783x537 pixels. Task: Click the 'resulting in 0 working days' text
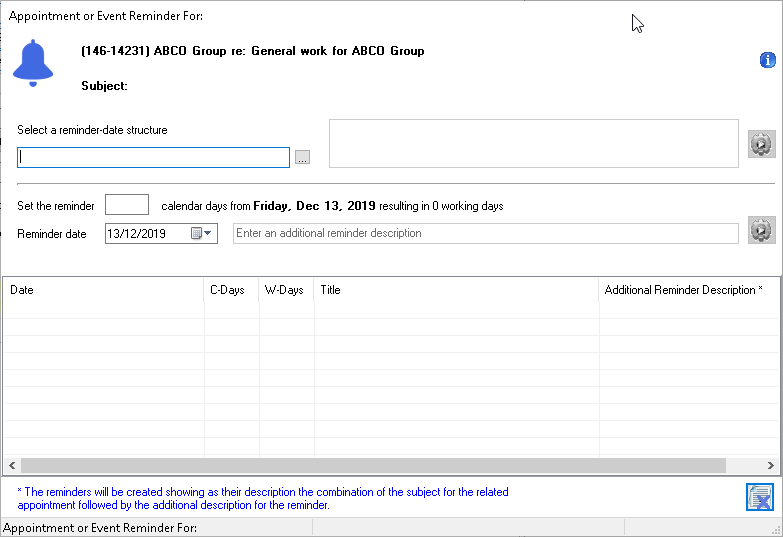click(441, 206)
